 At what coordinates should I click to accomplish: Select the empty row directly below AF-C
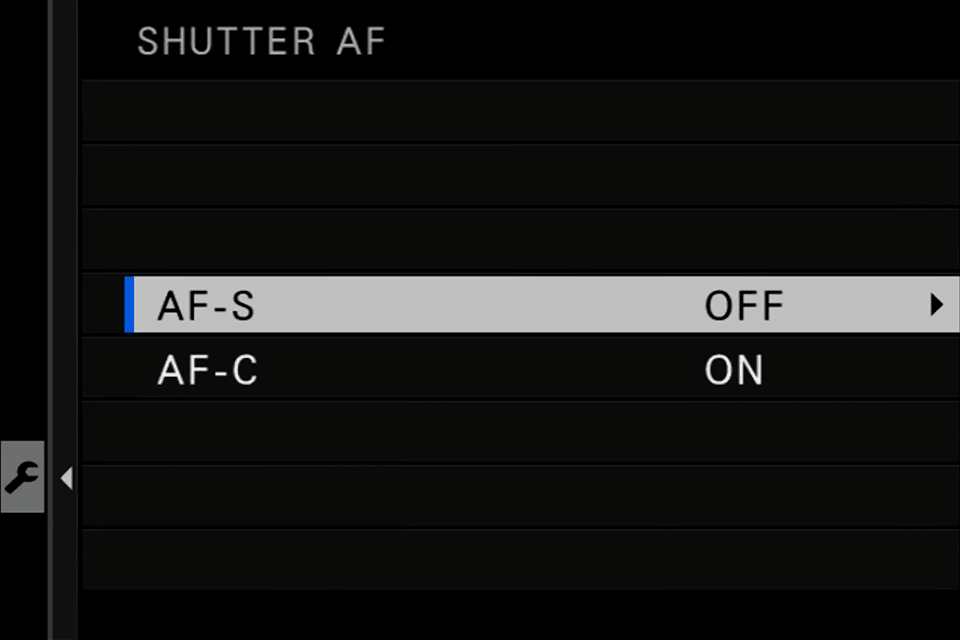(x=520, y=432)
